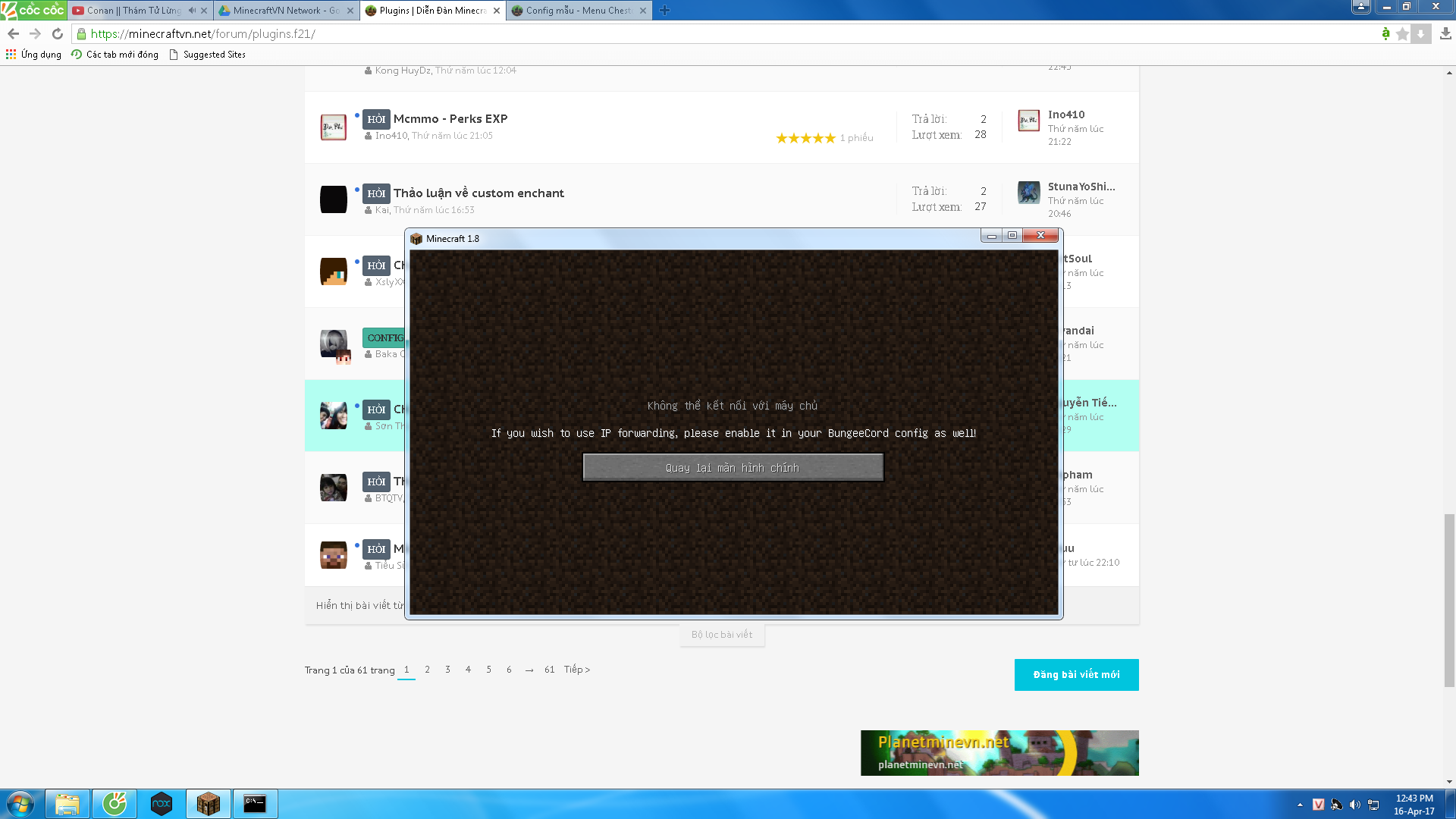Image resolution: width=1456 pixels, height=819 pixels.
Task: Click Quay lại màn hình chính button
Action: [733, 468]
